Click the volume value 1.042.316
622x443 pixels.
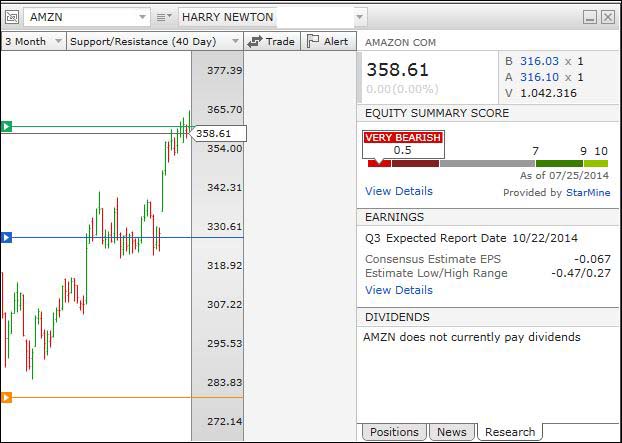point(548,93)
